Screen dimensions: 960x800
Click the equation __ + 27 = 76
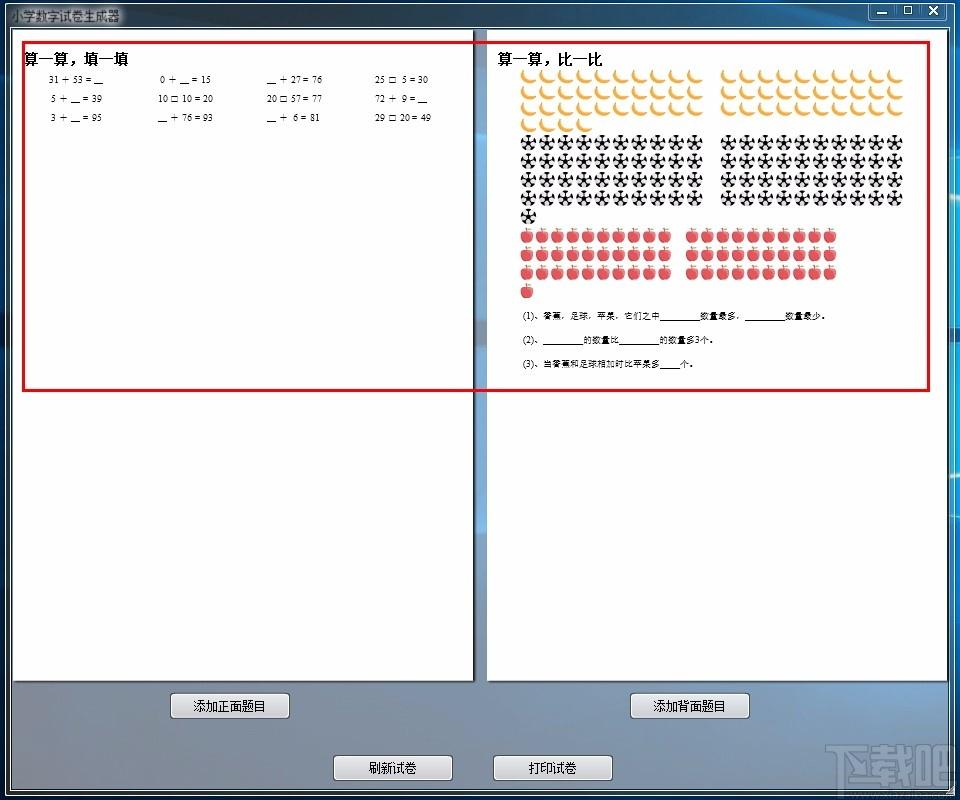(294, 80)
